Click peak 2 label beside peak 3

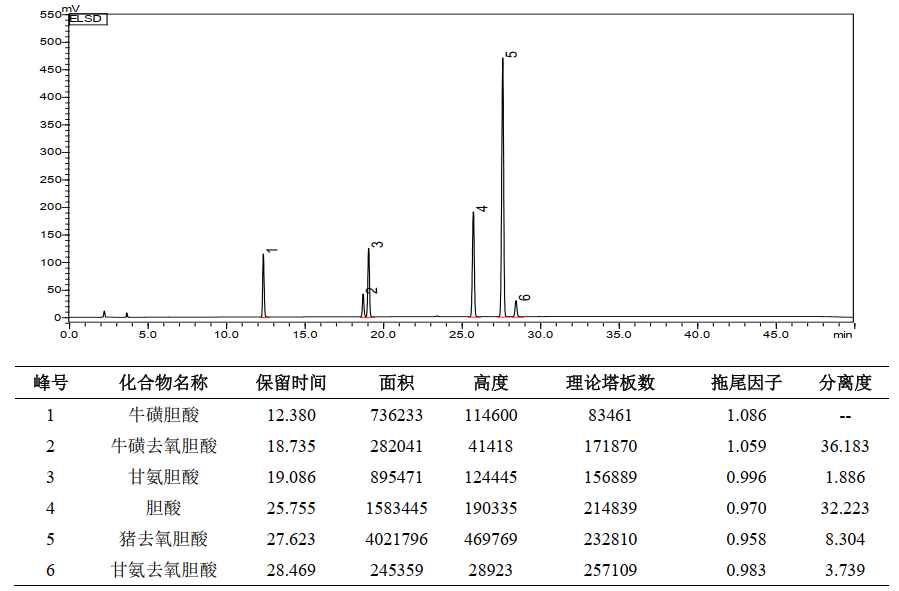click(x=372, y=290)
